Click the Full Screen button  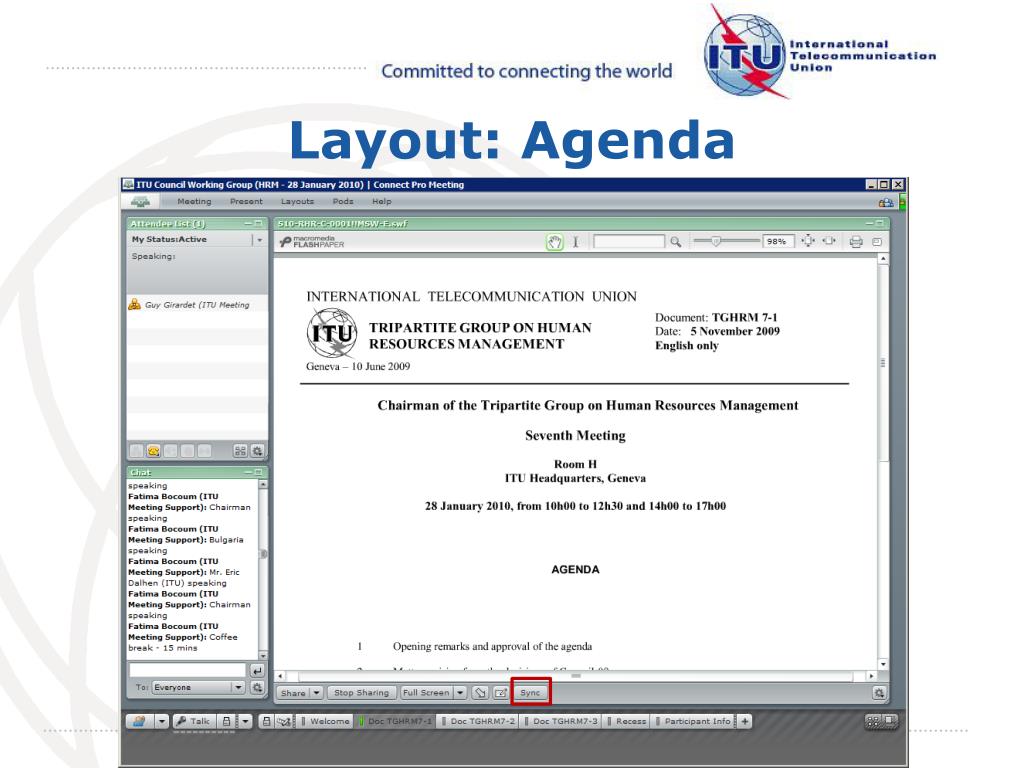426,693
